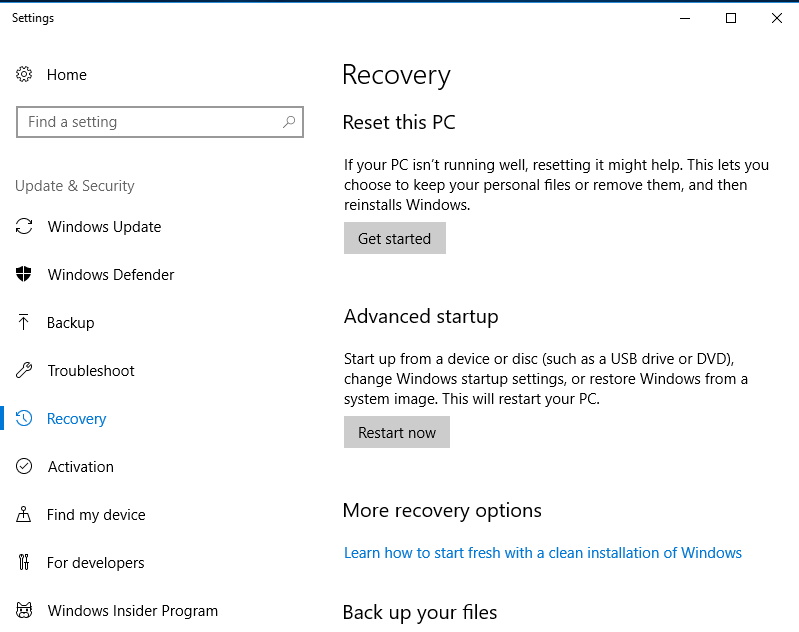Click the Update & Security category label
Image resolution: width=799 pixels, height=632 pixels.
[75, 186]
